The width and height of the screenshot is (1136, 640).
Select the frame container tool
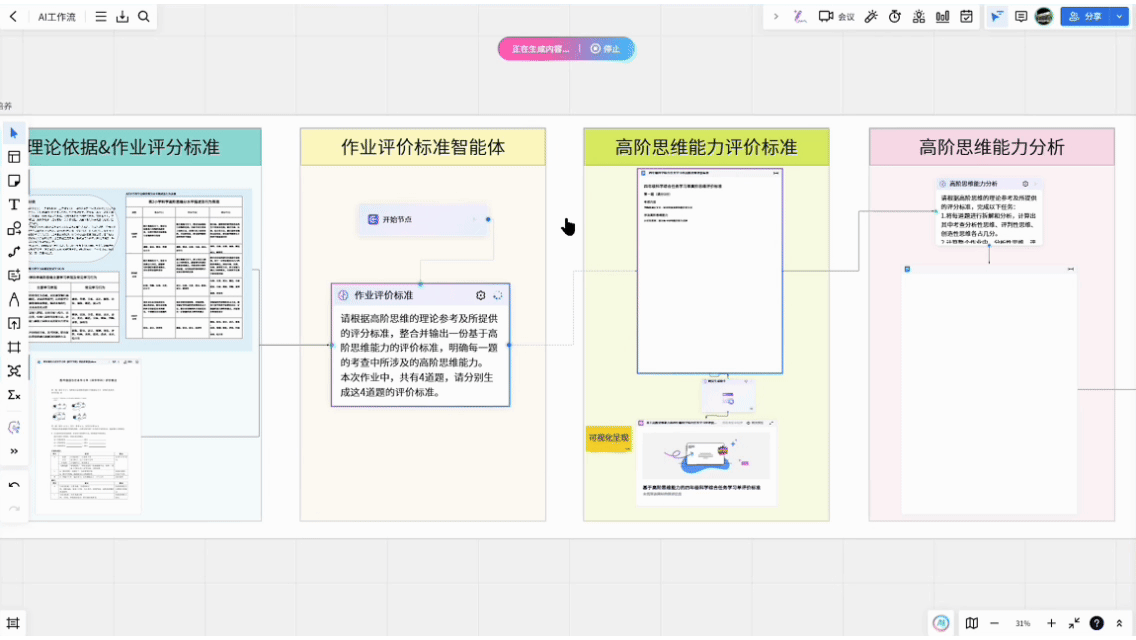click(14, 347)
